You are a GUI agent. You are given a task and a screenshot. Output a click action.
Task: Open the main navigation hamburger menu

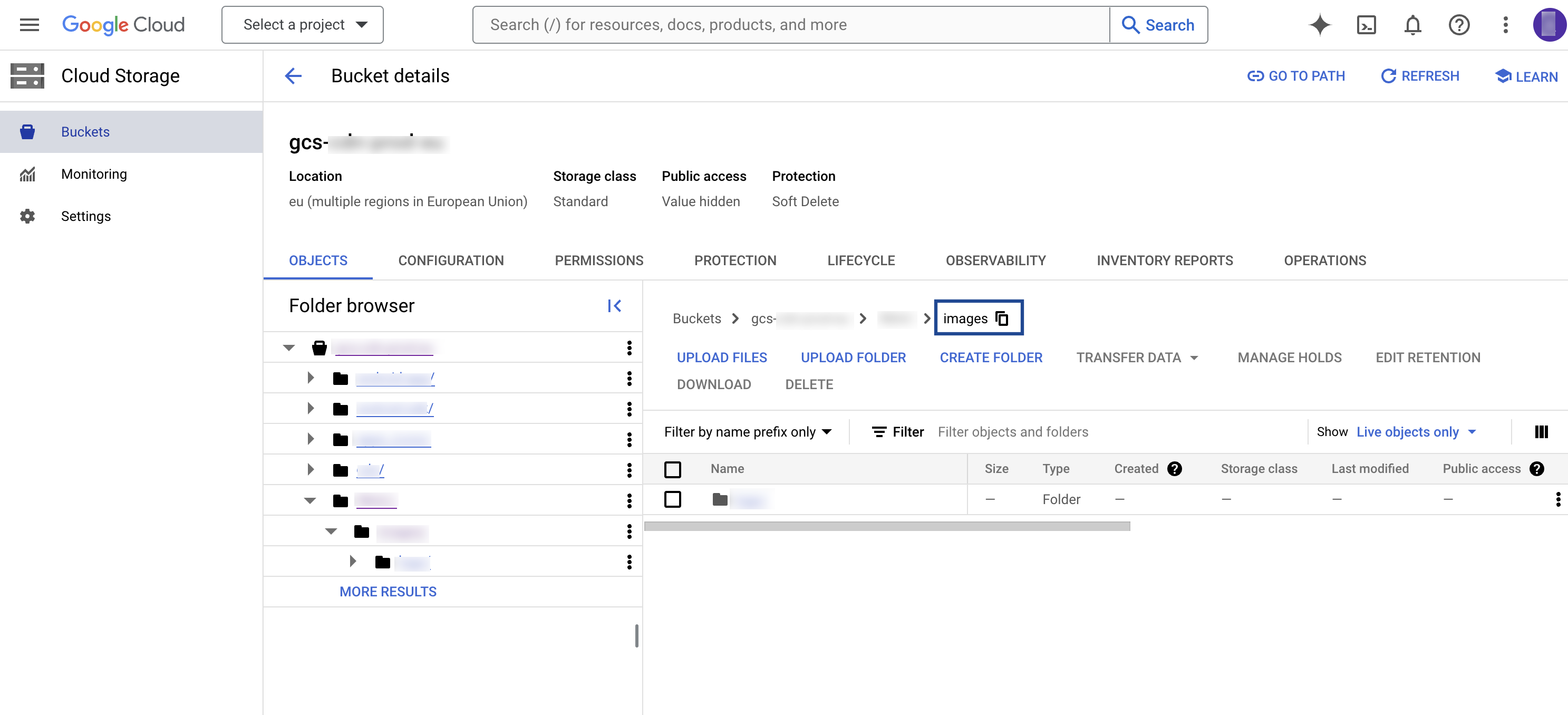[29, 24]
